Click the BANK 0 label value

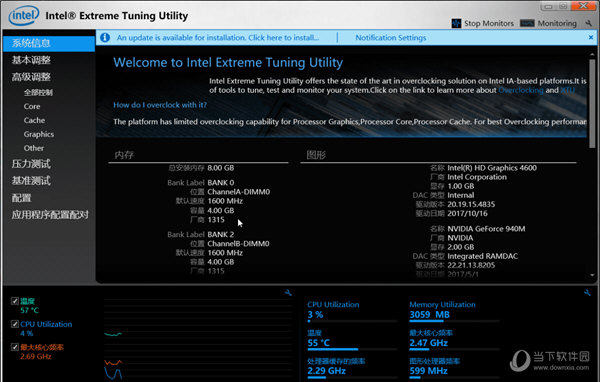click(221, 183)
